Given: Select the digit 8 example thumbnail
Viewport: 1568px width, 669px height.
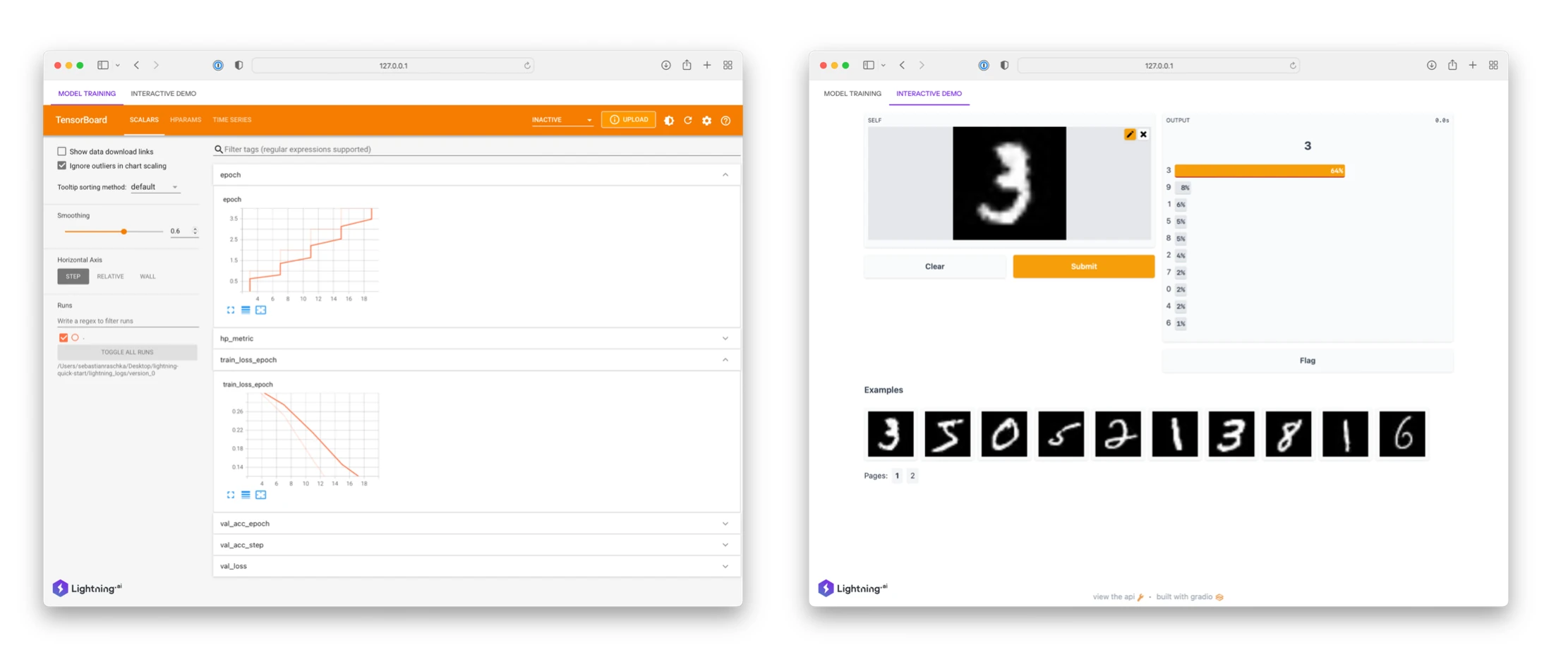Looking at the screenshot, I should 1289,434.
